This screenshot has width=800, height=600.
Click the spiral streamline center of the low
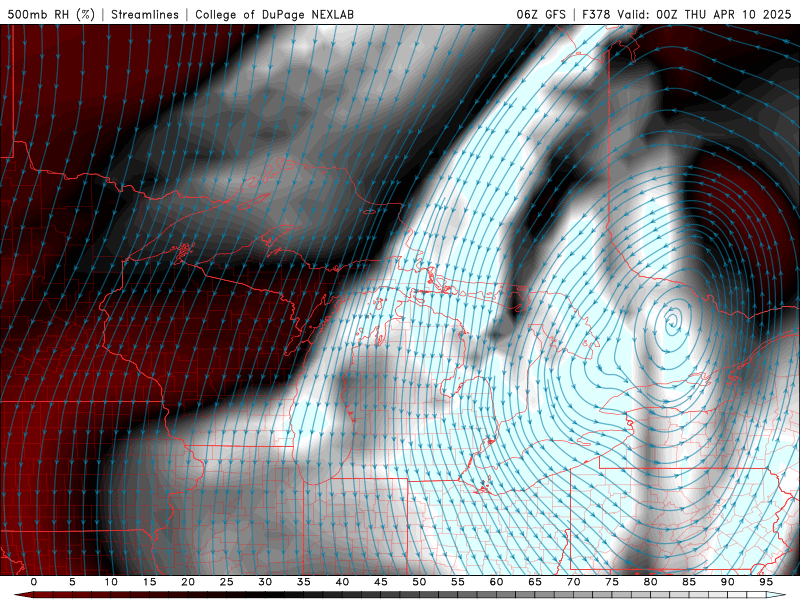(x=672, y=321)
